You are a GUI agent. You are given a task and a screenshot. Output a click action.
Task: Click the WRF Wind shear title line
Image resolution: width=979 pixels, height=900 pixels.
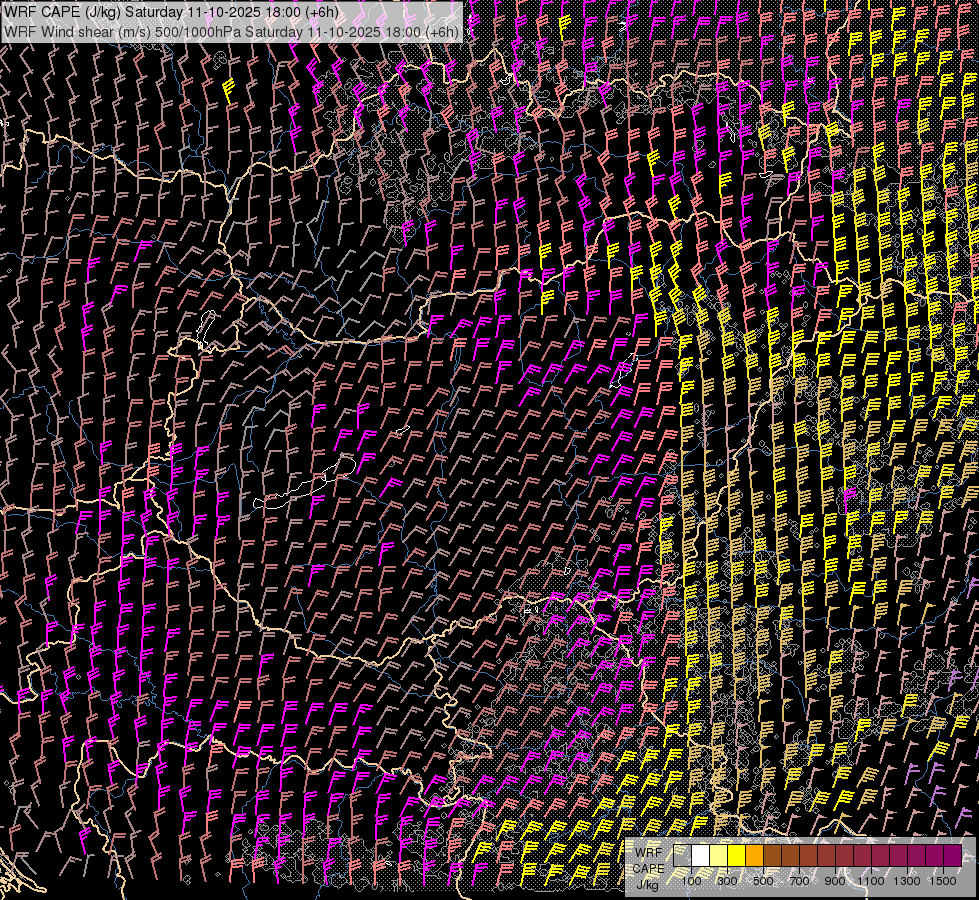232,31
